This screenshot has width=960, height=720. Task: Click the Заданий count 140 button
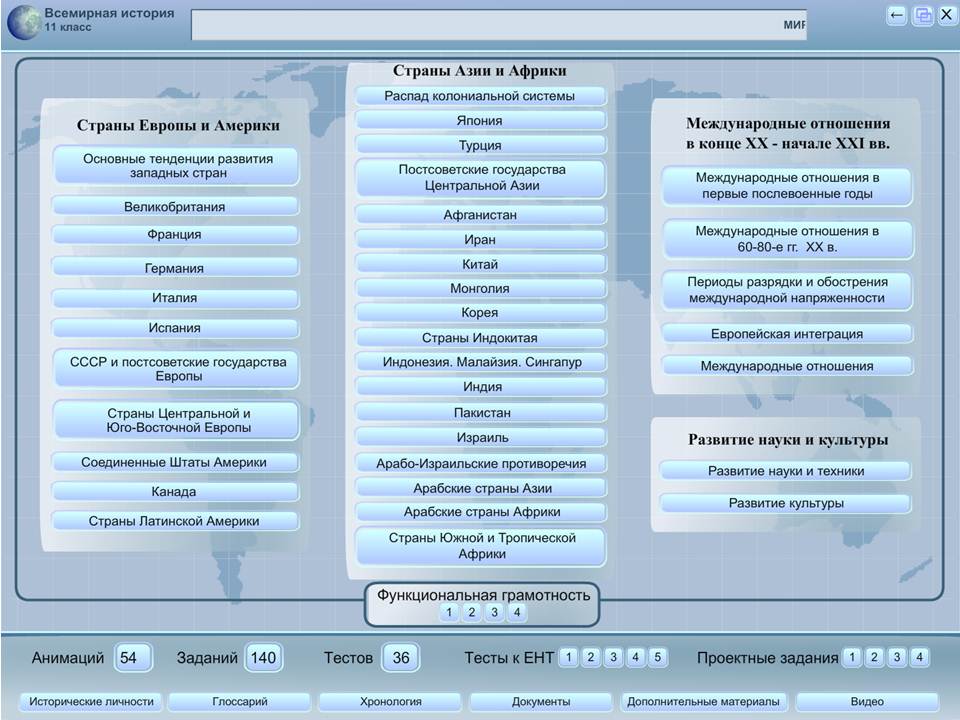point(263,658)
